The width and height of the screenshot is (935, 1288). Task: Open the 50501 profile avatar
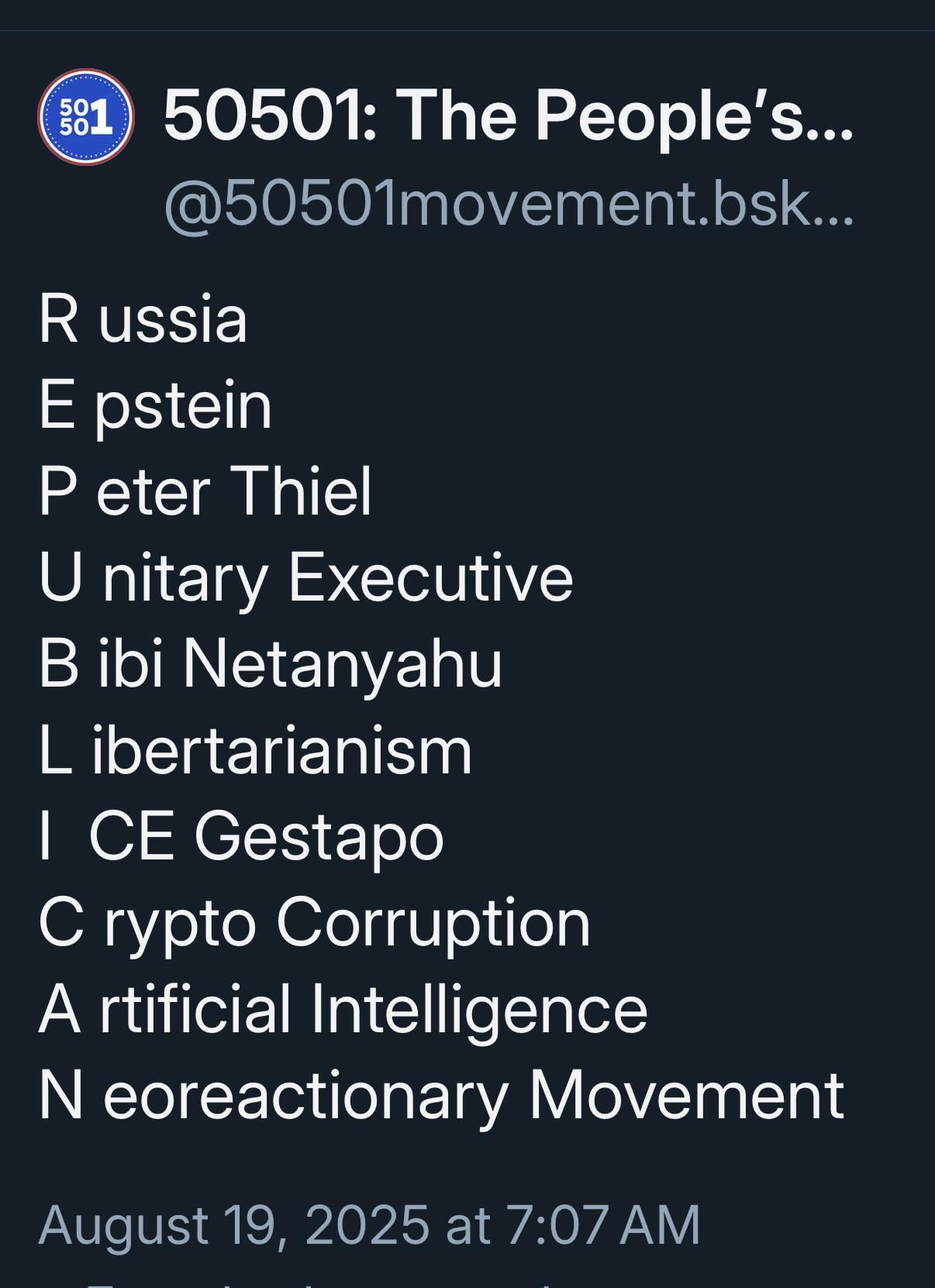click(x=85, y=117)
